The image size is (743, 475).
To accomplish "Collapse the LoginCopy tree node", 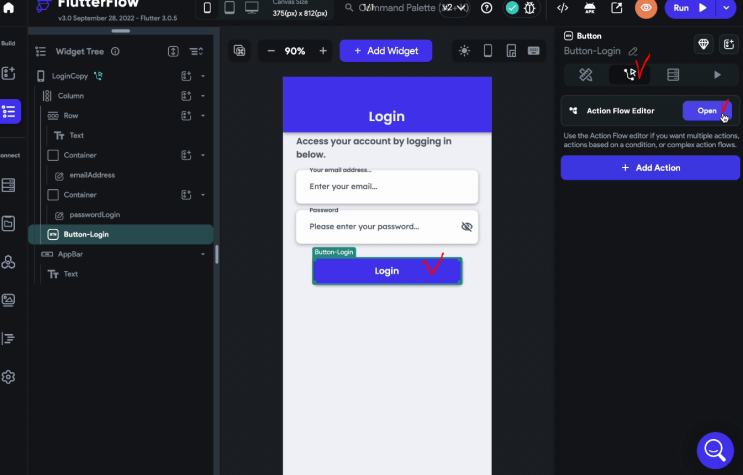I will (x=203, y=76).
